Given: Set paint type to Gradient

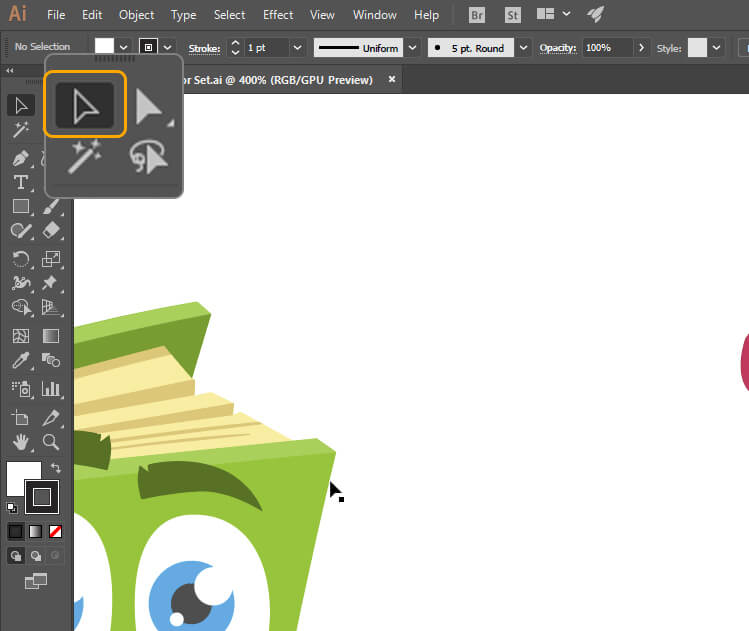Looking at the screenshot, I should click(35, 531).
